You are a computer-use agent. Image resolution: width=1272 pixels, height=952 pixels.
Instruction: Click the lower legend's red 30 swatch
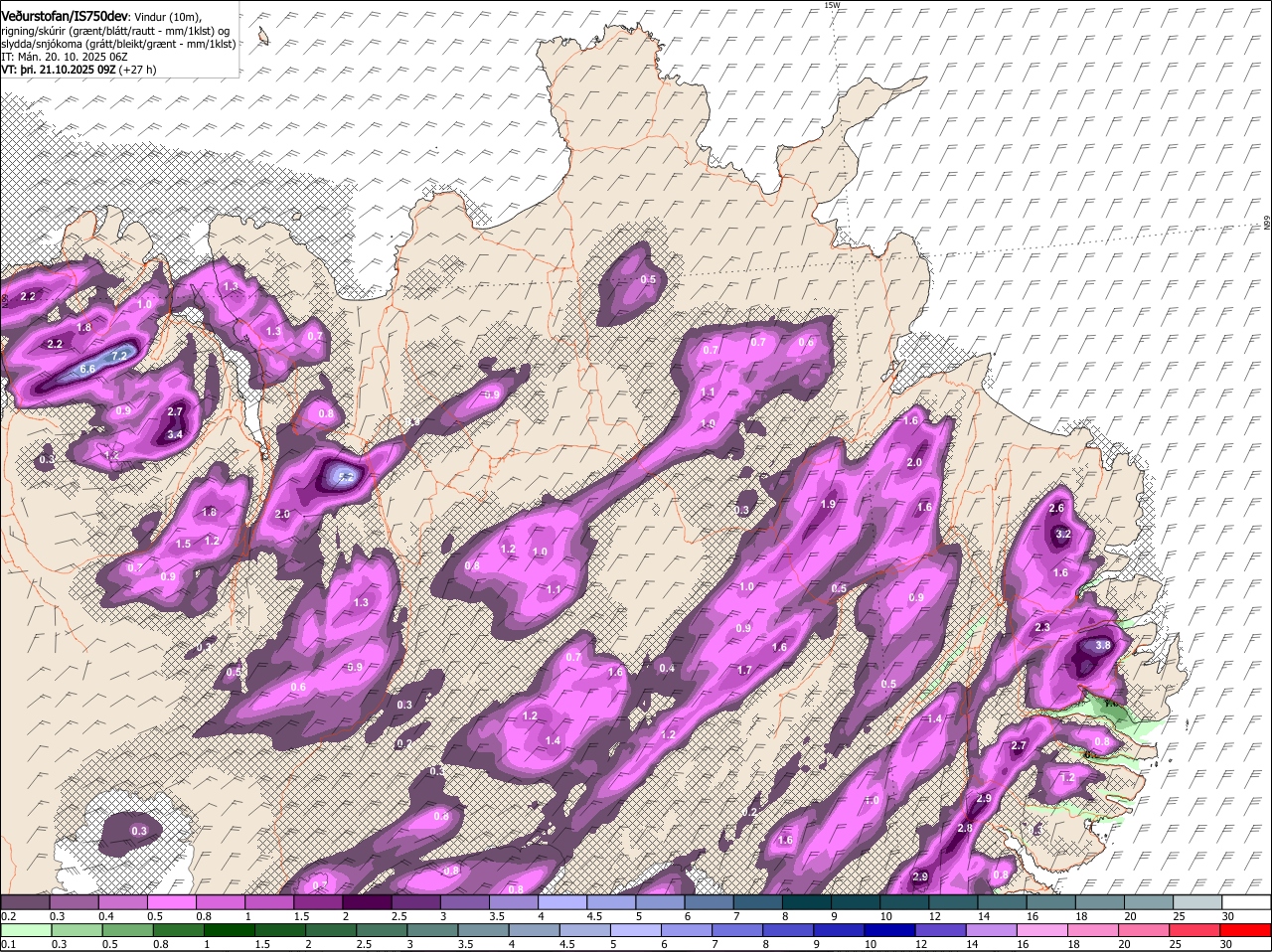[x=1247, y=930]
